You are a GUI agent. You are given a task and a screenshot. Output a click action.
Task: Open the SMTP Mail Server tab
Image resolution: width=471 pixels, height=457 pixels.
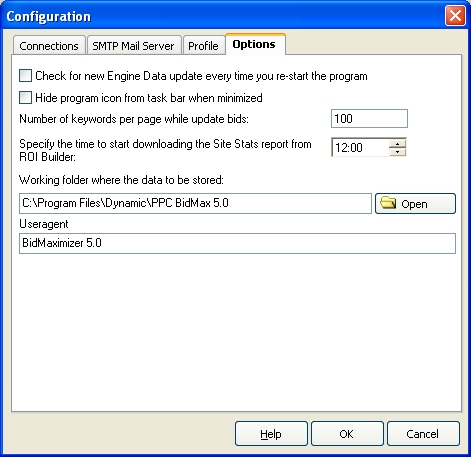[133, 46]
